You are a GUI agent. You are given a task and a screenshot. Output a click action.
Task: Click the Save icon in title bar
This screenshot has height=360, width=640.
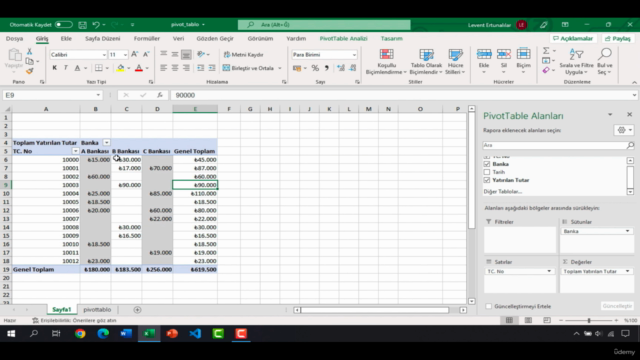click(x=82, y=25)
